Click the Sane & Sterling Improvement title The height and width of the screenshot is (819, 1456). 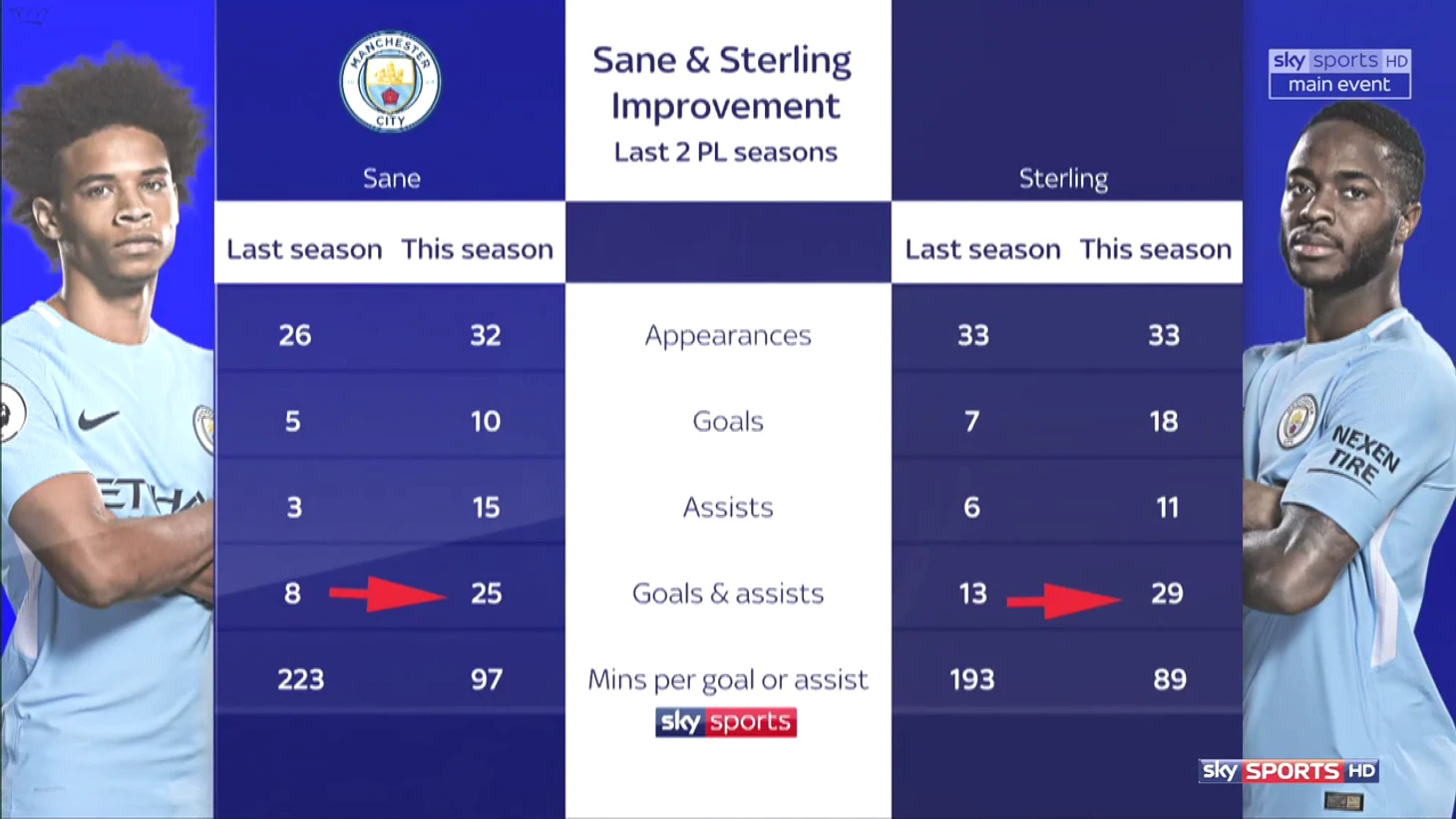723,83
